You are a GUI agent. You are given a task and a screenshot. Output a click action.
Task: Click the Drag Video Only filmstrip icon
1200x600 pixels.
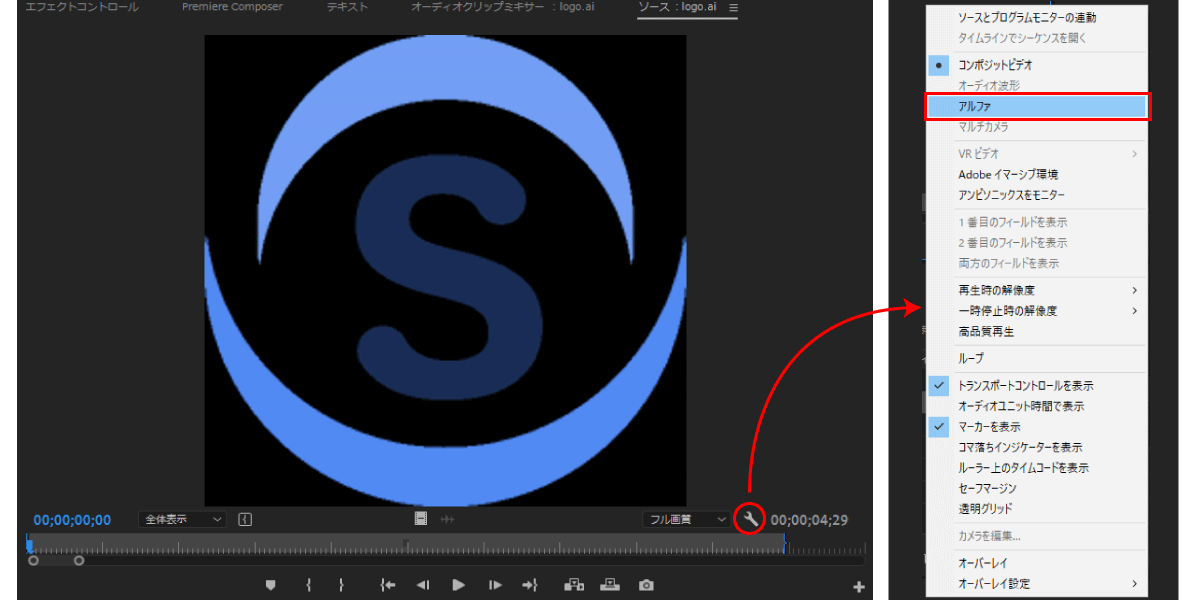pyautogui.click(x=422, y=519)
